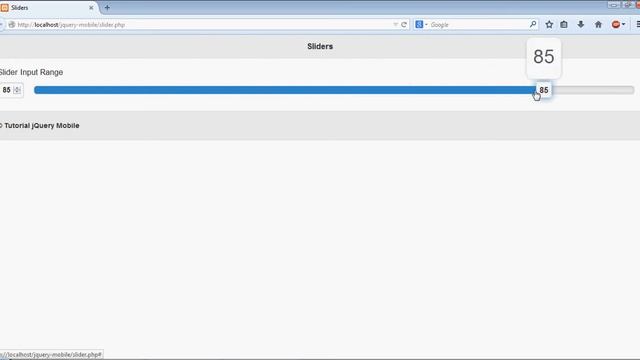Click the slider handle showing 85
This screenshot has width=640, height=360.
click(x=544, y=90)
